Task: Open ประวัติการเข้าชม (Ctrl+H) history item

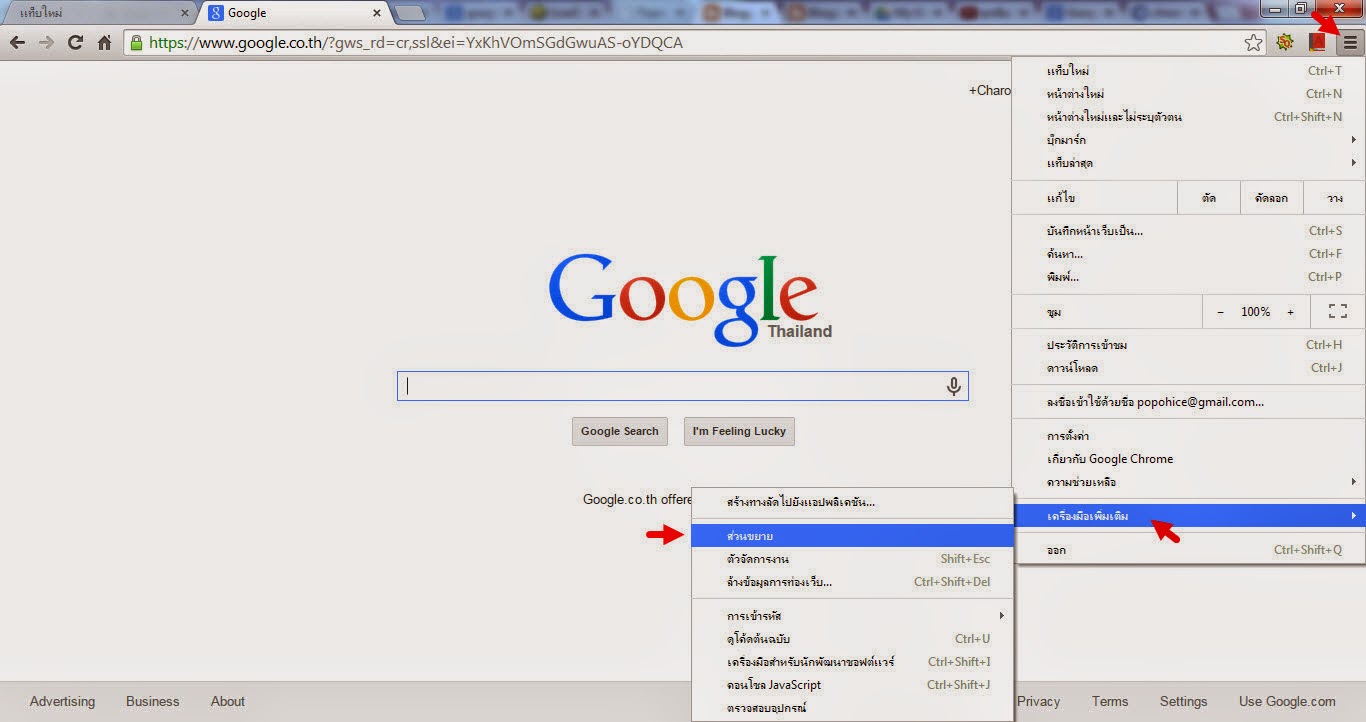Action: 1188,345
